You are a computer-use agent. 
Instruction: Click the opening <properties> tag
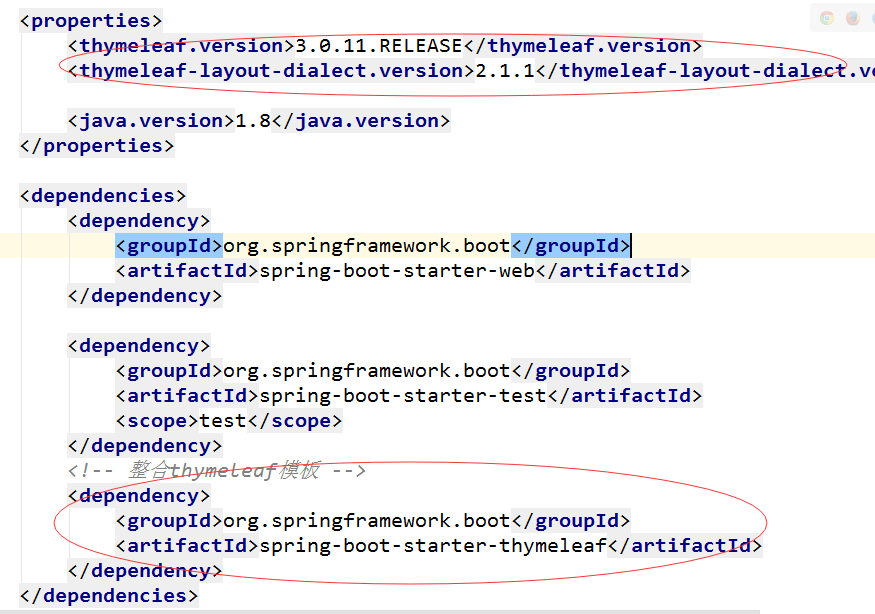[91, 21]
